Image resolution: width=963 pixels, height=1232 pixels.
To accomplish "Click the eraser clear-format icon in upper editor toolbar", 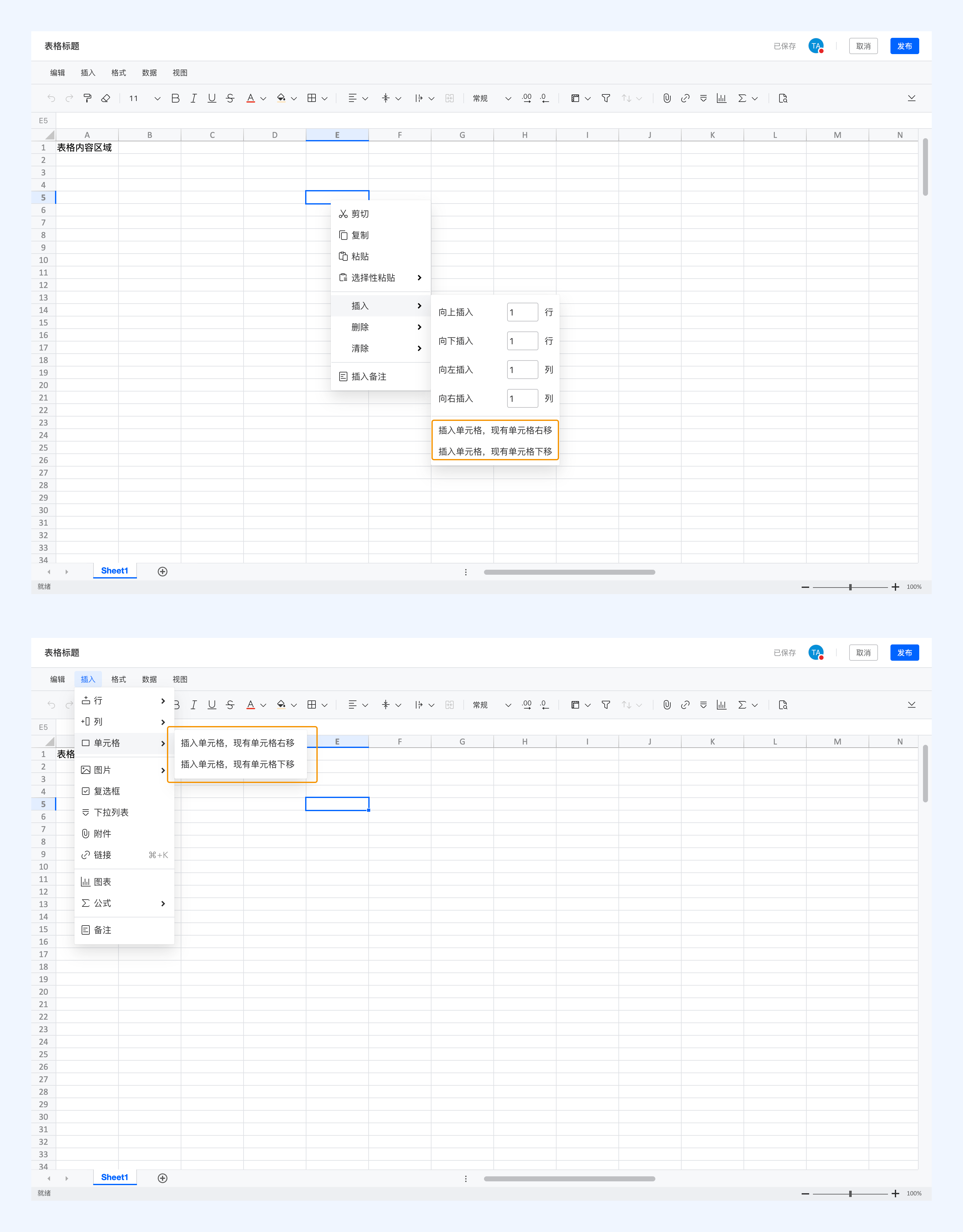I will tap(105, 98).
